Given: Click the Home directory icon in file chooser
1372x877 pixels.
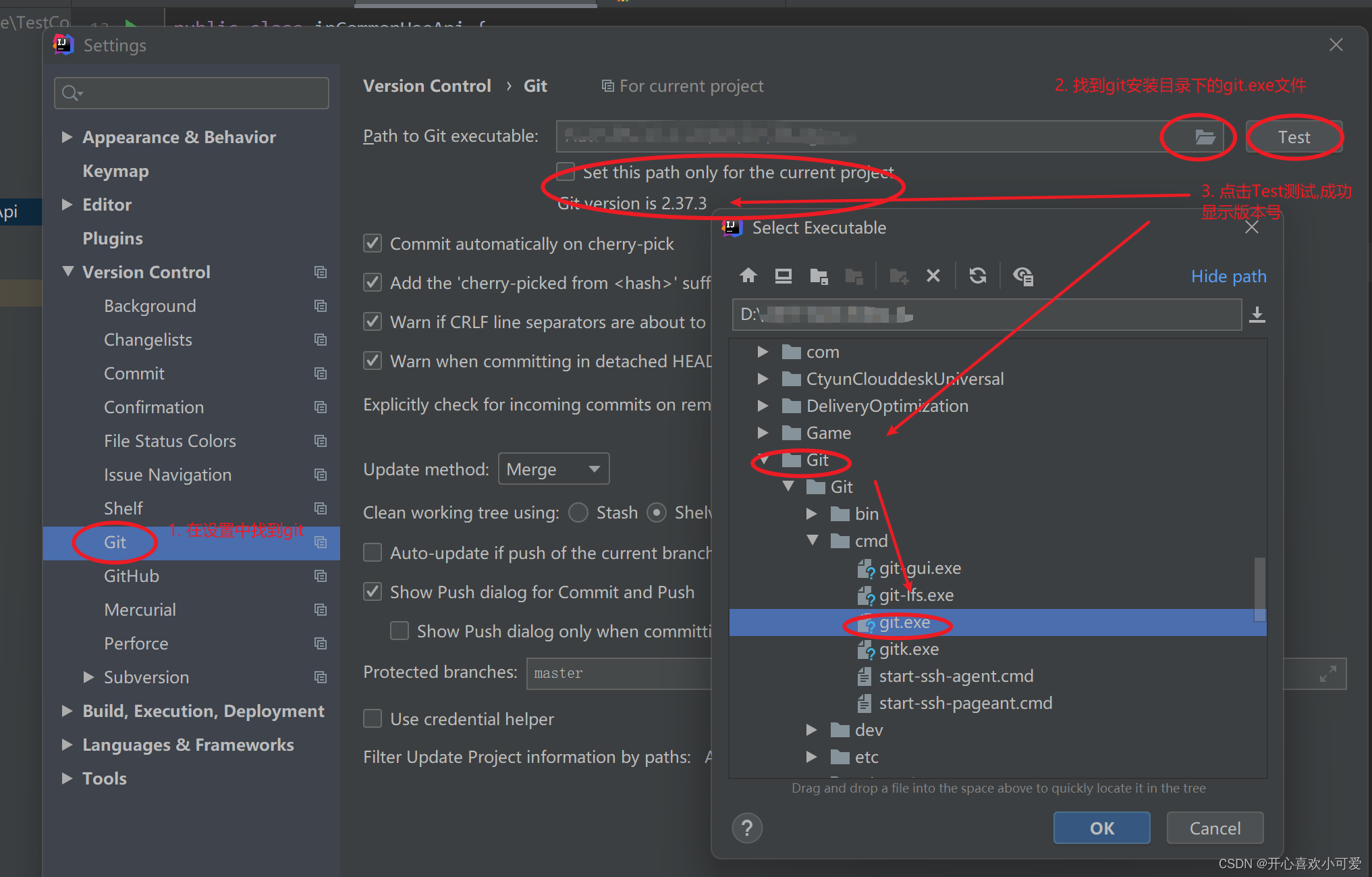Looking at the screenshot, I should click(x=748, y=275).
